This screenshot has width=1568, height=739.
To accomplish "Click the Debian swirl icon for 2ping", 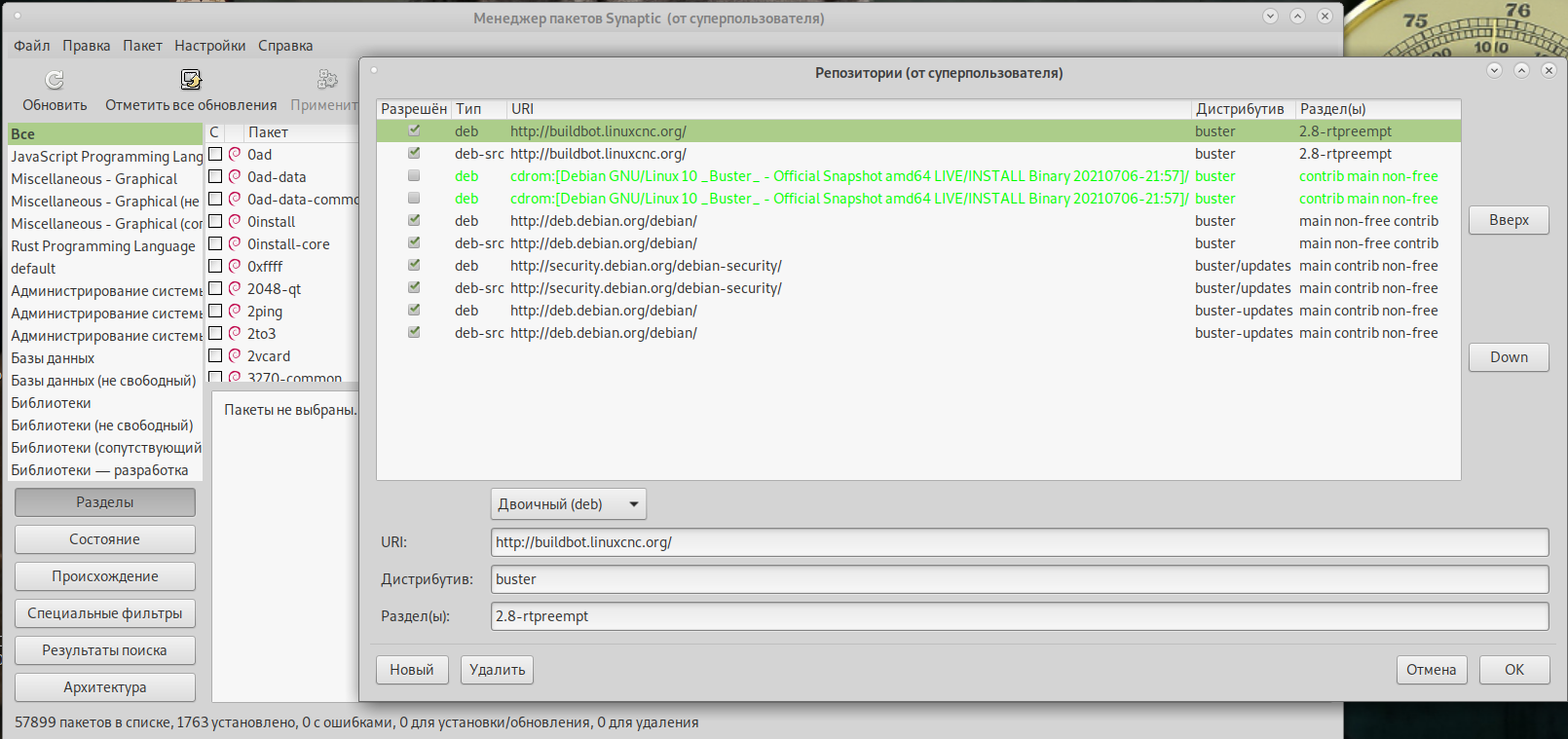I will coord(235,311).
